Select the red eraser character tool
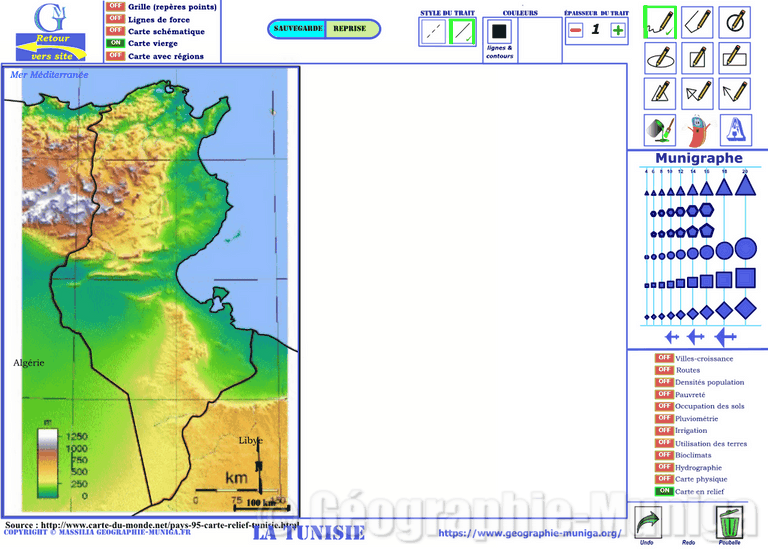Image resolution: width=768 pixels, height=552 pixels. [697, 131]
